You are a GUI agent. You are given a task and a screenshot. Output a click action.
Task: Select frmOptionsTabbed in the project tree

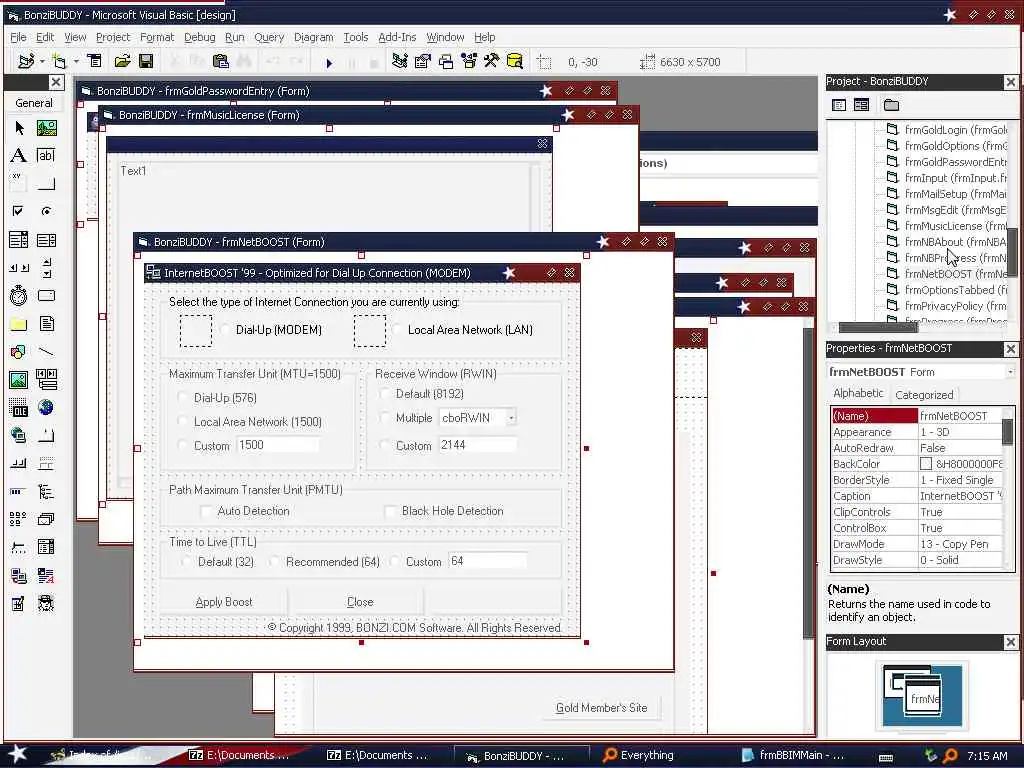click(946, 290)
